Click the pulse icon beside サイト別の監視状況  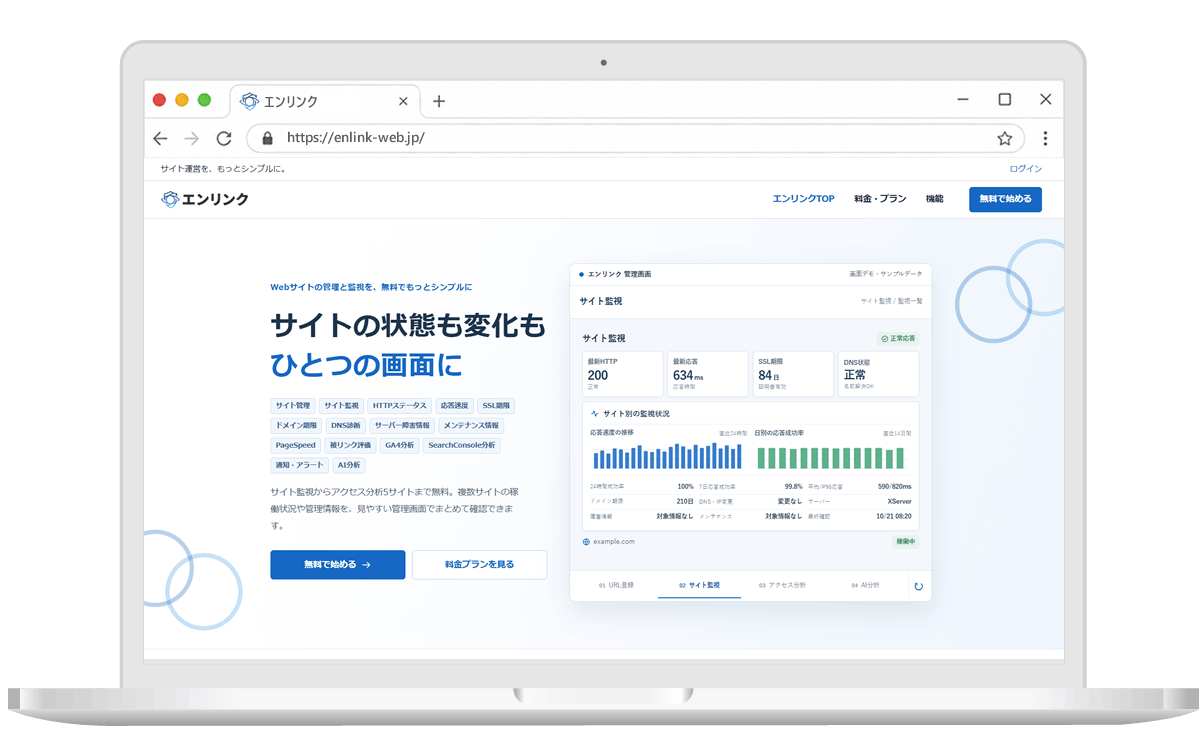595,413
